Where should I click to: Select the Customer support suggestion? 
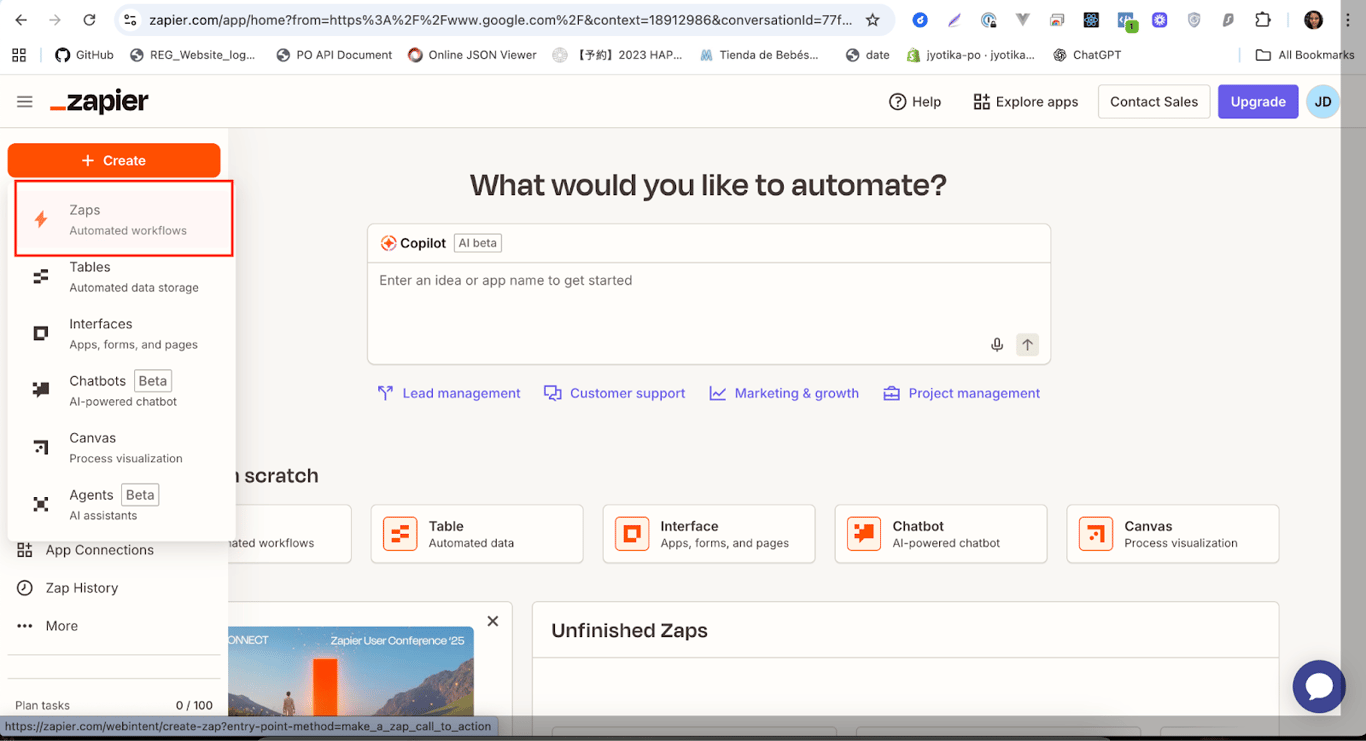[614, 393]
